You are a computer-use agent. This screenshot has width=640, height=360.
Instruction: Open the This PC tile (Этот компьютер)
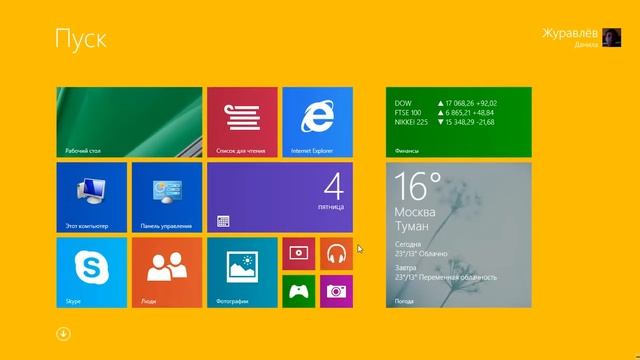point(92,198)
